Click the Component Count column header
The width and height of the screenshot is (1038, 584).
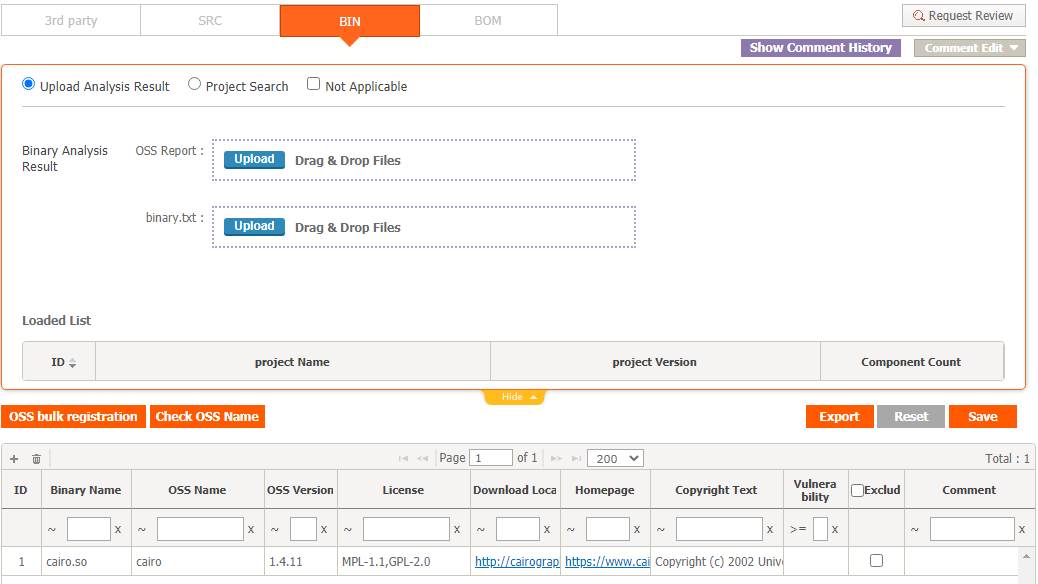click(911, 362)
